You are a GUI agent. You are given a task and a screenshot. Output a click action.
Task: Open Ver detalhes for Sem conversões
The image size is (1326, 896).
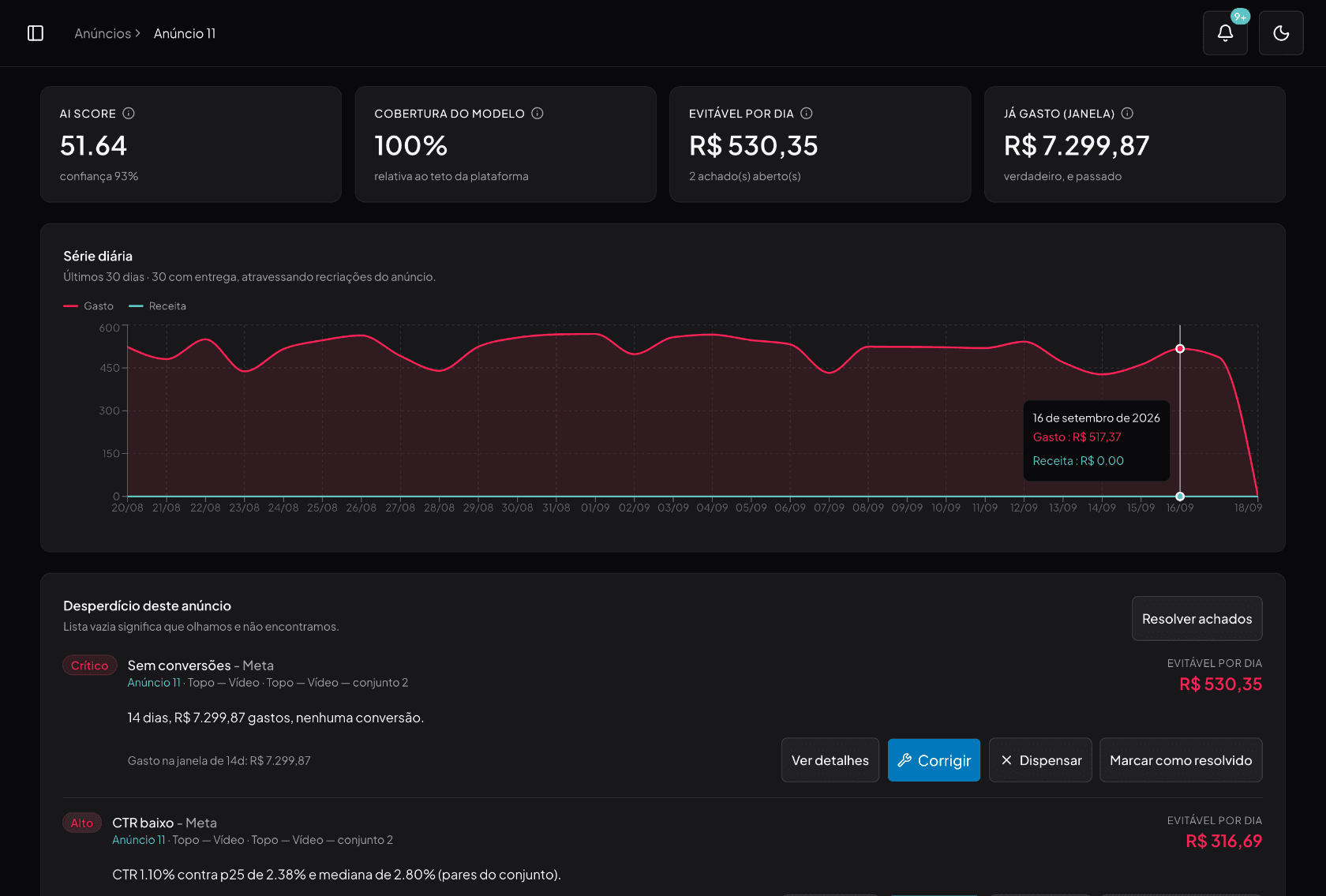[x=830, y=760]
